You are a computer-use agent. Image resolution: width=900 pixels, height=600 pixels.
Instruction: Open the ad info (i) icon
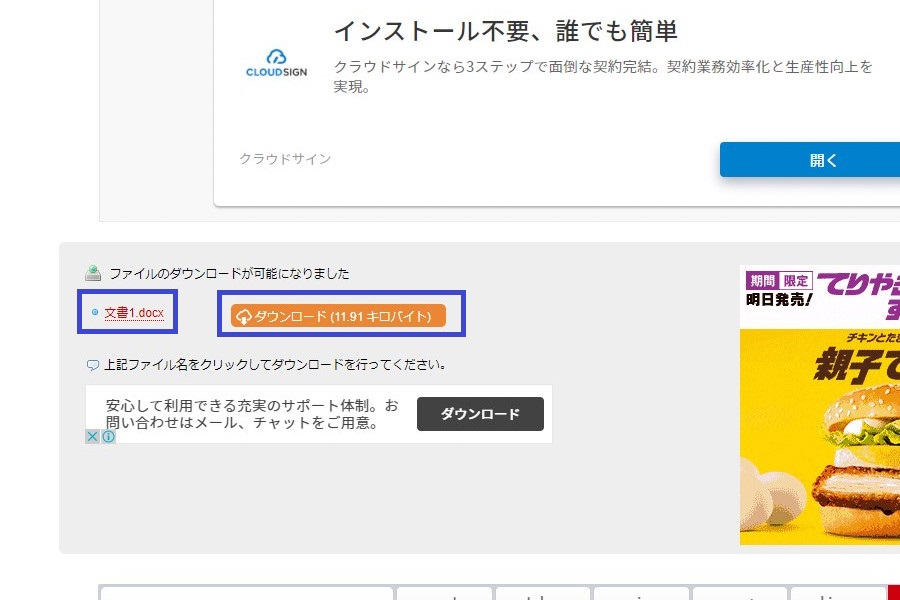(108, 437)
